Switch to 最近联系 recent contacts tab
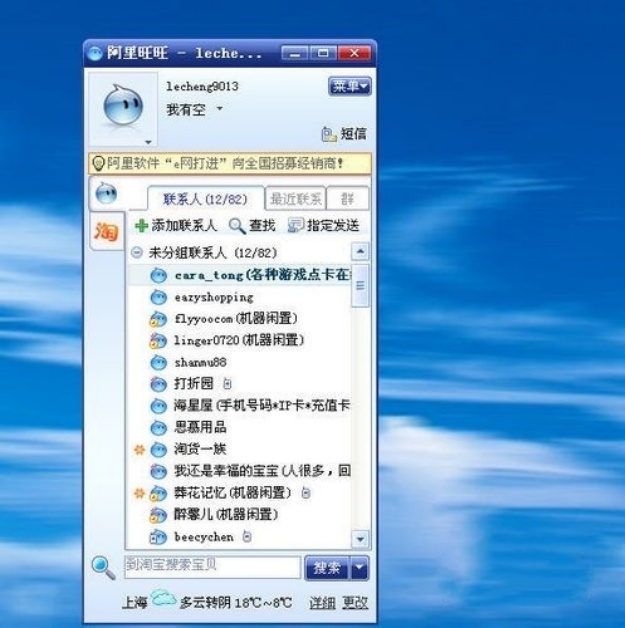 (296, 199)
